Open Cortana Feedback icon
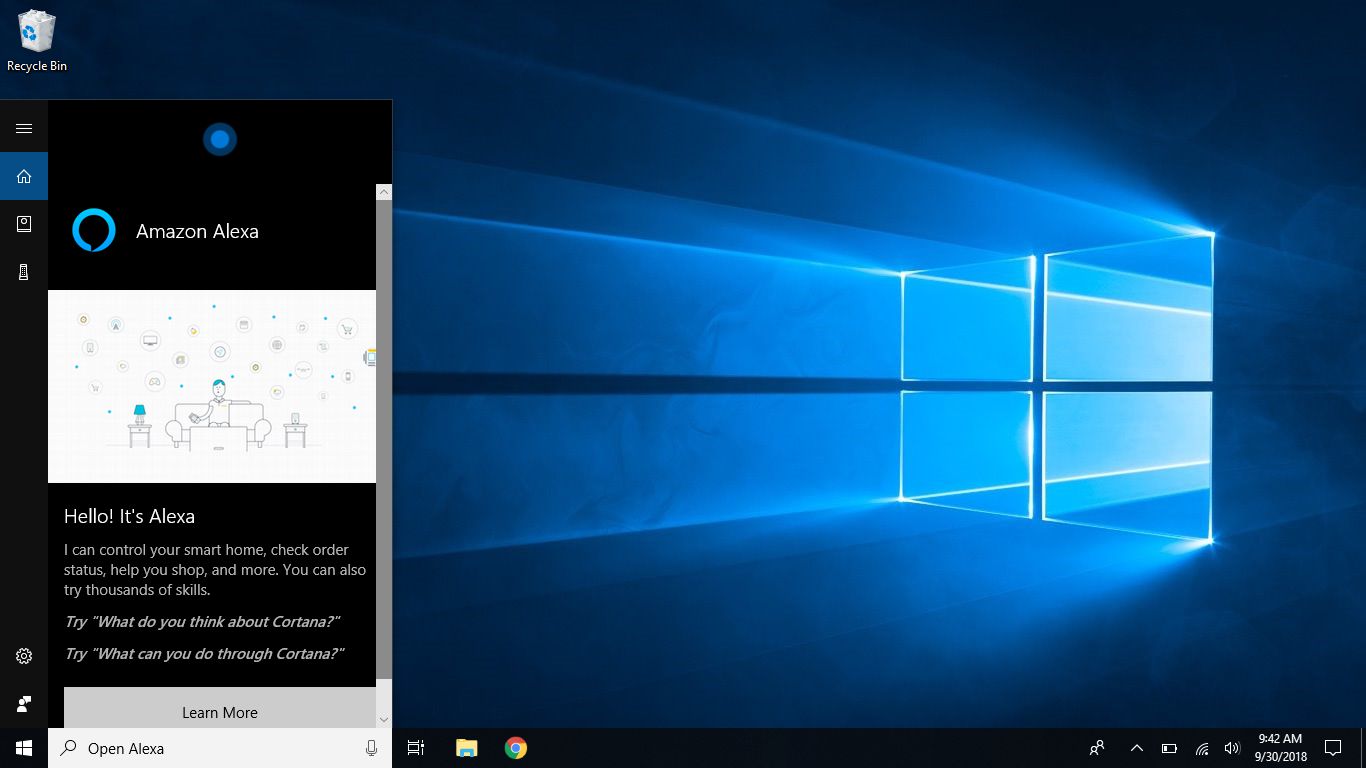 [24, 704]
